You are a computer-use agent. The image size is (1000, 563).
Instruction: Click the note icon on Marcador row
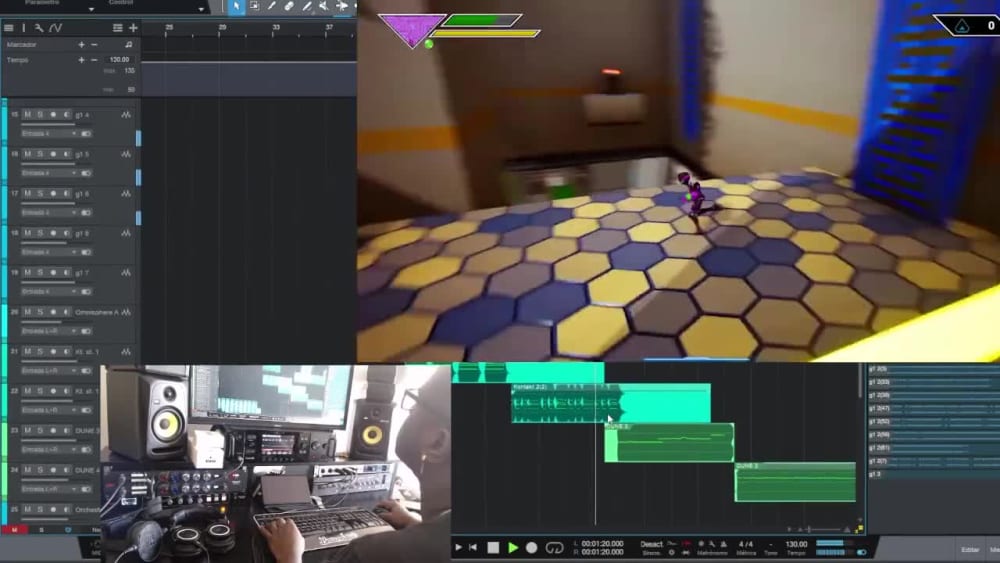[129, 45]
